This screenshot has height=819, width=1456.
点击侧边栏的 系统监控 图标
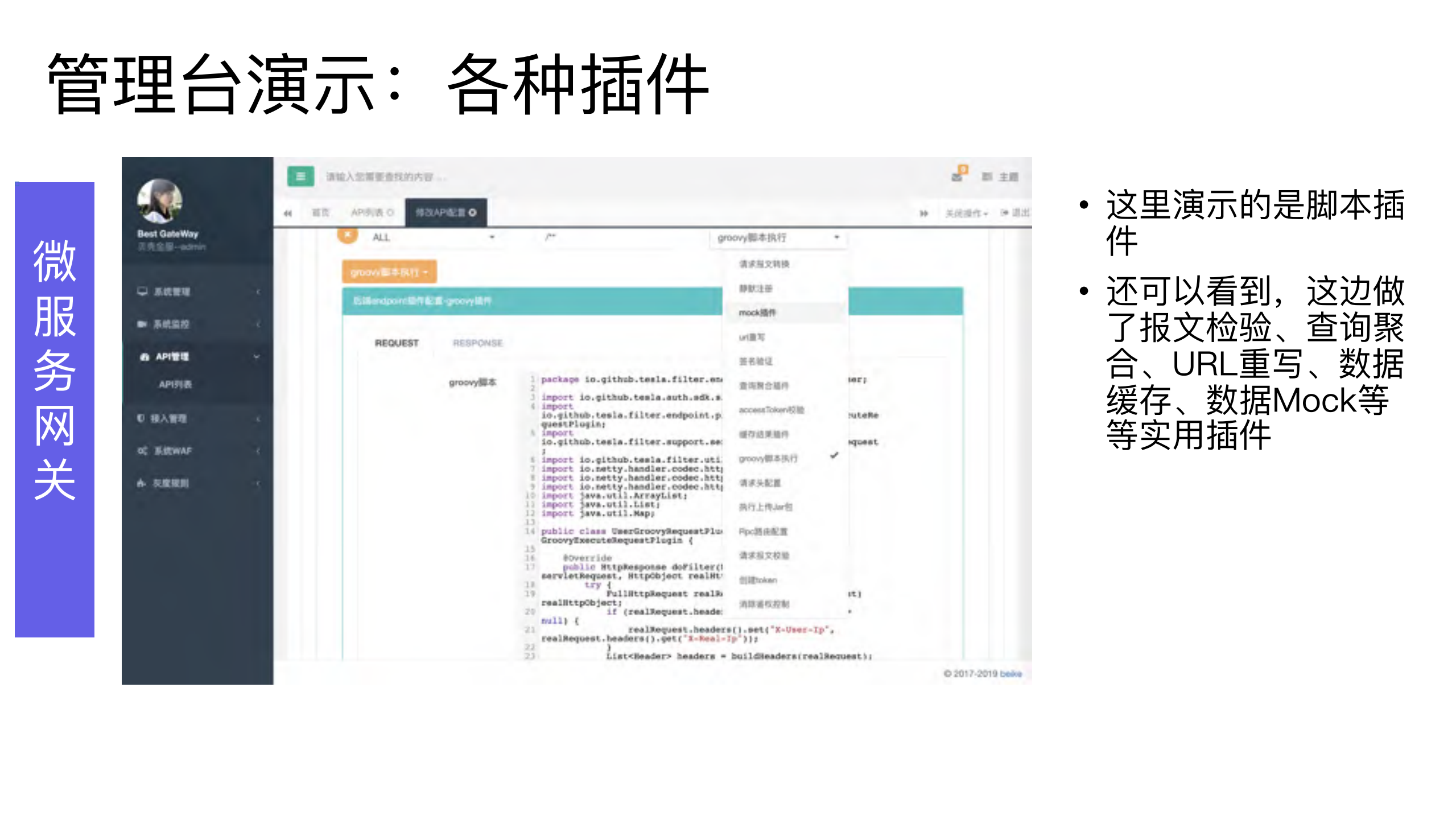(142, 323)
